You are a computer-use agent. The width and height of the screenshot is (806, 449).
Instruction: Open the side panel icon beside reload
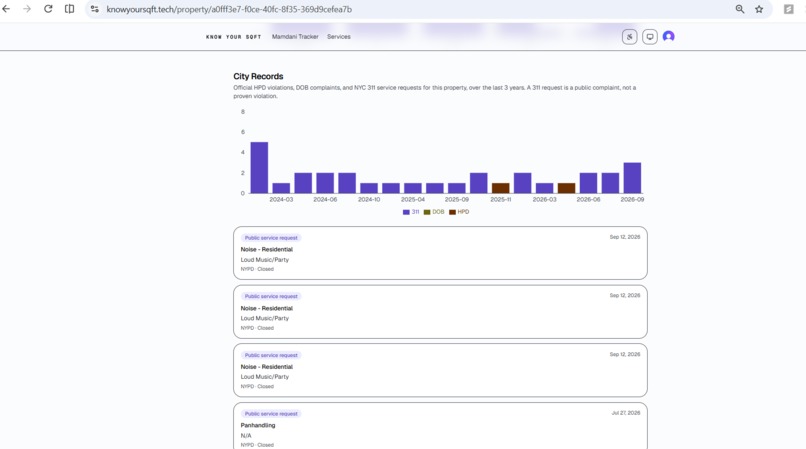pos(69,9)
